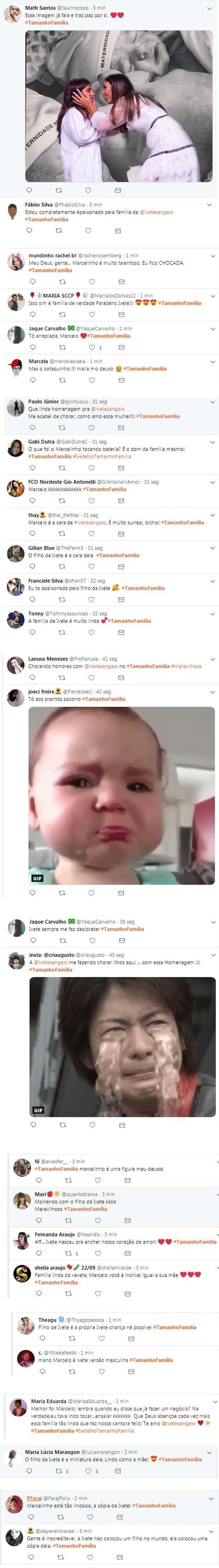Reply to Math Santos's tweet
The image size is (219, 1568).
pos(29,191)
